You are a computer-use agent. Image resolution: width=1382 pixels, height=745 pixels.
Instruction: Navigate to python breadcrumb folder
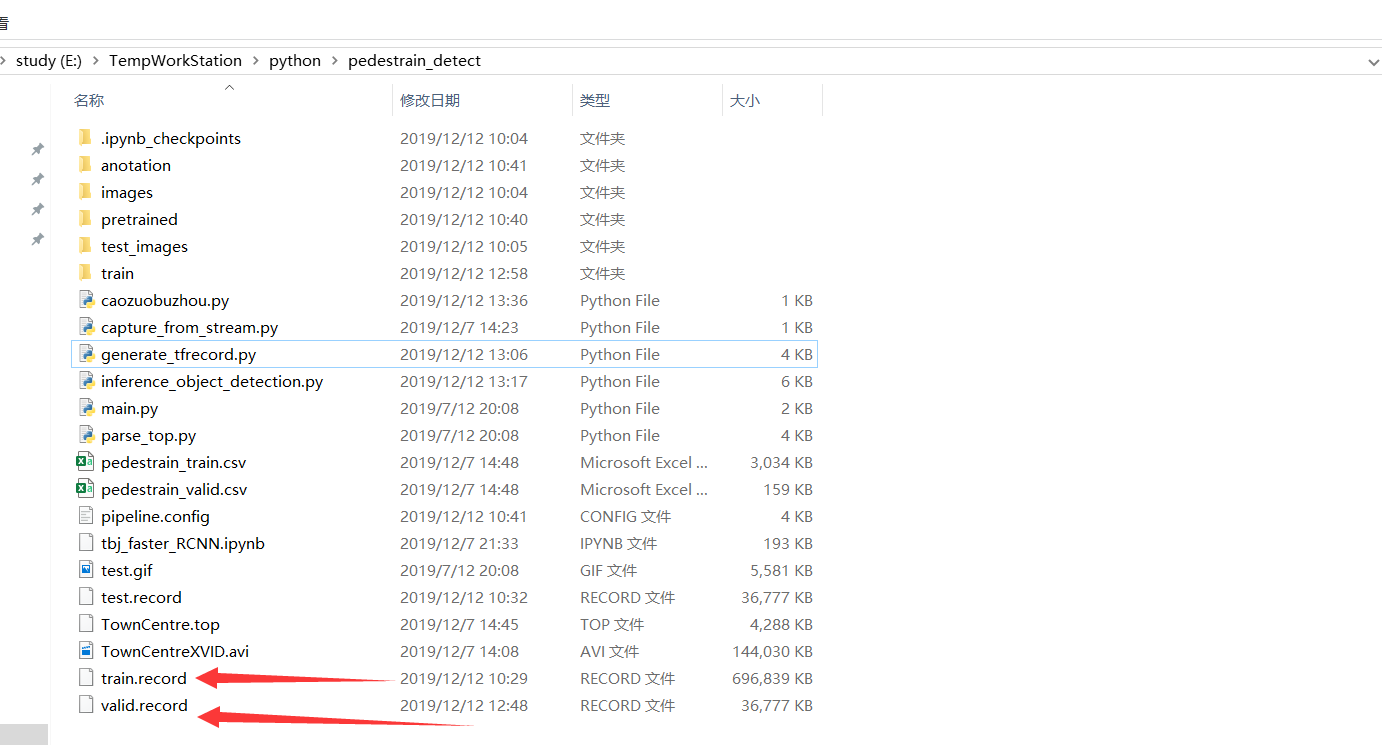(x=295, y=61)
